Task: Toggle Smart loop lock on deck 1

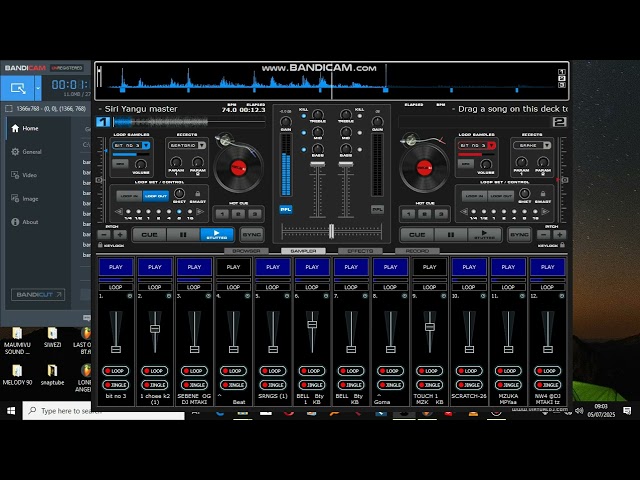Action: tap(198, 193)
